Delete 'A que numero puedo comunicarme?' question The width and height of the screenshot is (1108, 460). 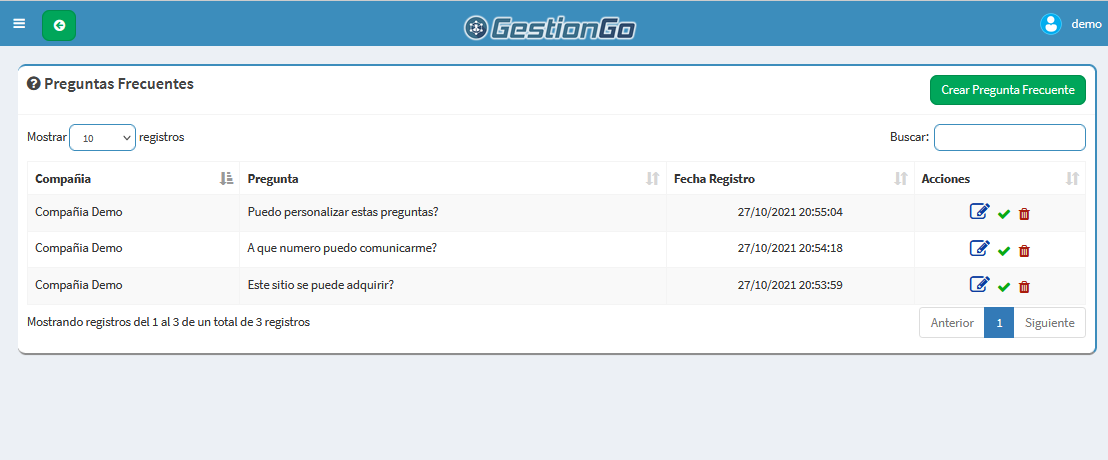point(1024,251)
